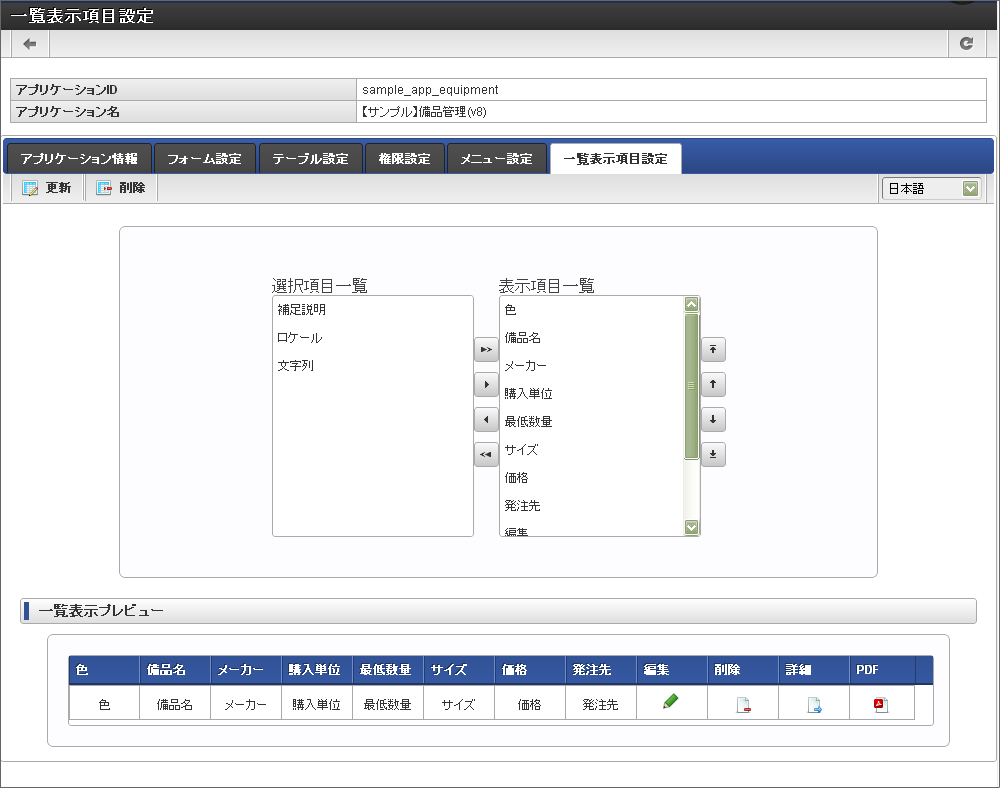The width and height of the screenshot is (1000, 788).
Task: Click the 発注先 preview column header
Action: (601, 670)
